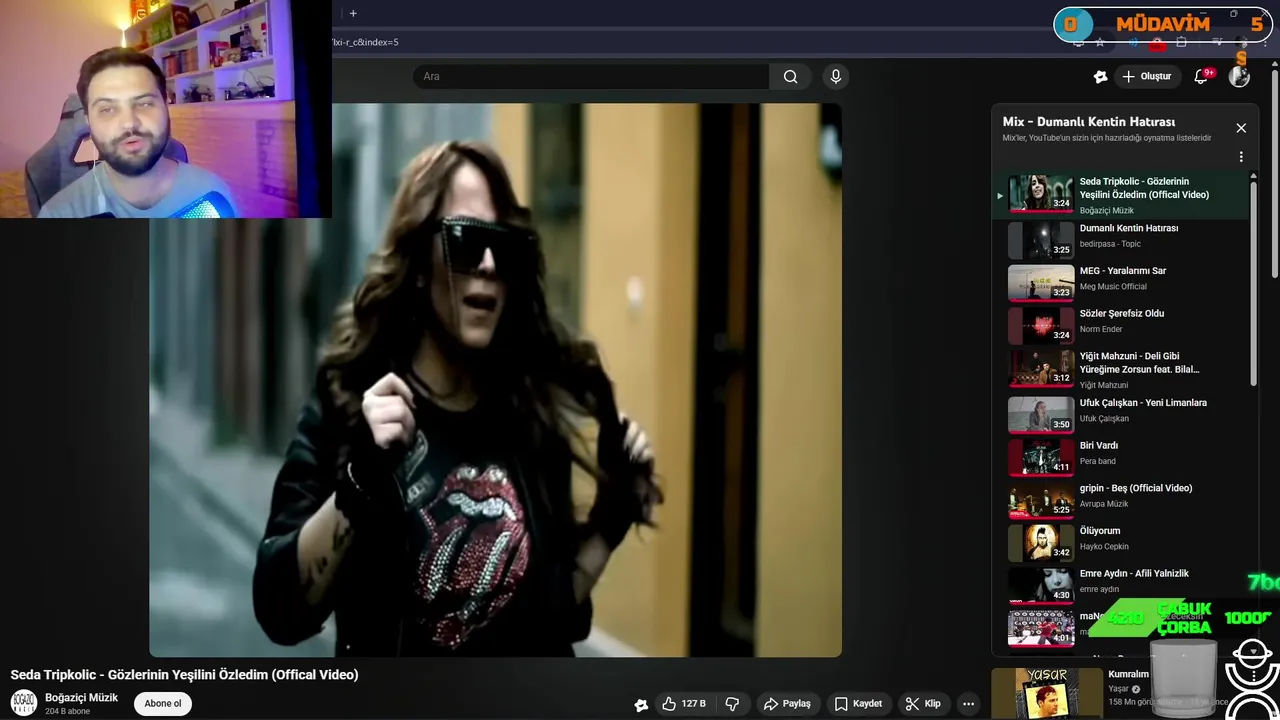Click the sparkle icon beside the like button
This screenshot has width=1280, height=720.
[x=641, y=704]
